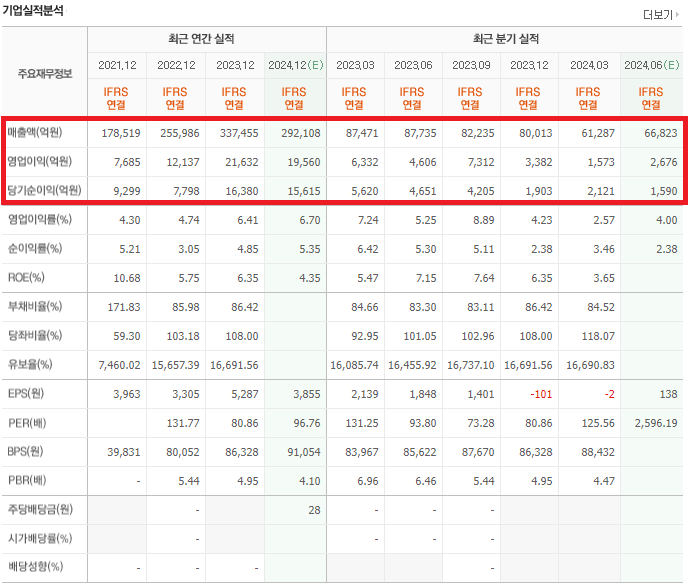Select the 87,471 quarterly sales value

362,133
